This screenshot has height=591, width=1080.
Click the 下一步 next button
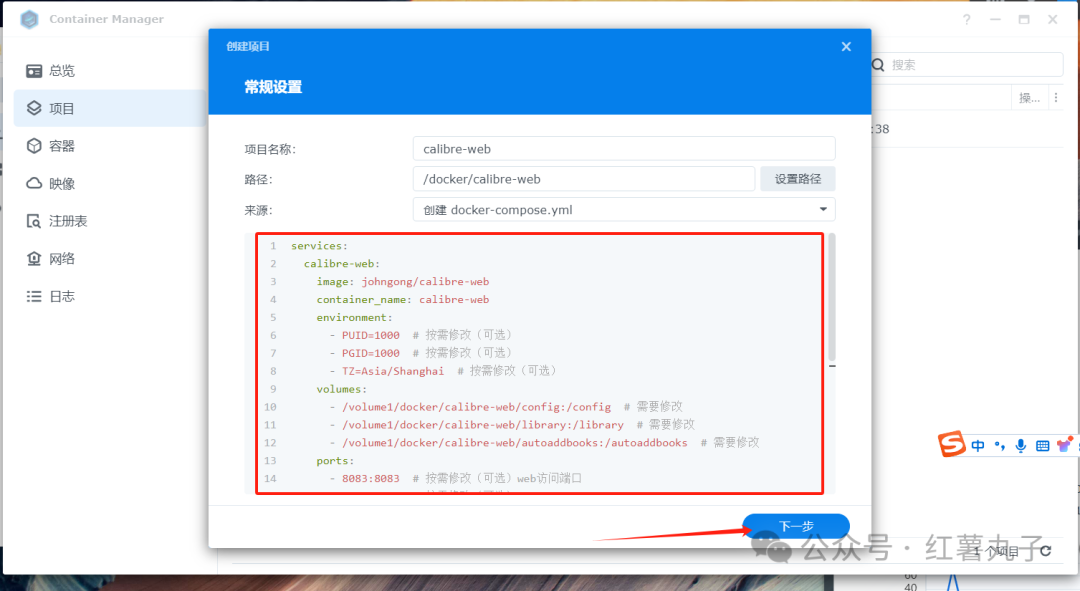pos(796,526)
